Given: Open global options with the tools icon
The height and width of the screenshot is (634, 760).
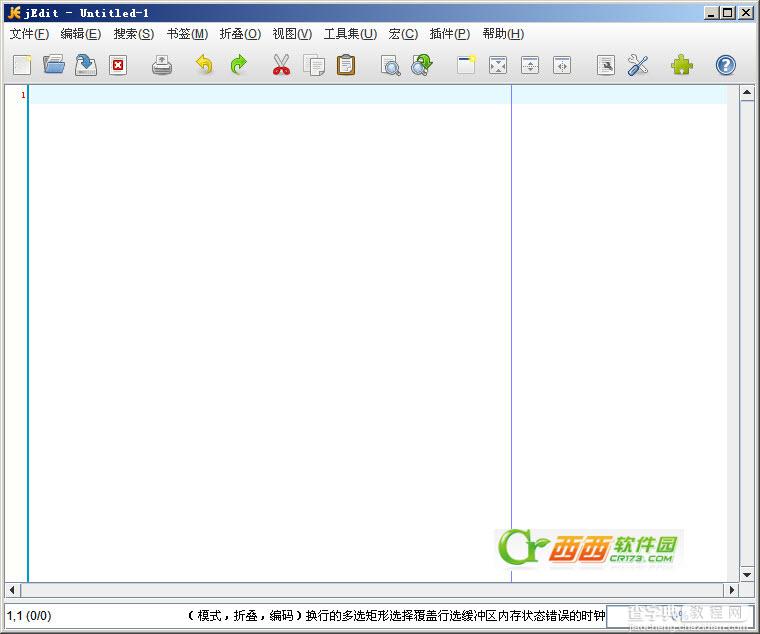Looking at the screenshot, I should (x=637, y=65).
